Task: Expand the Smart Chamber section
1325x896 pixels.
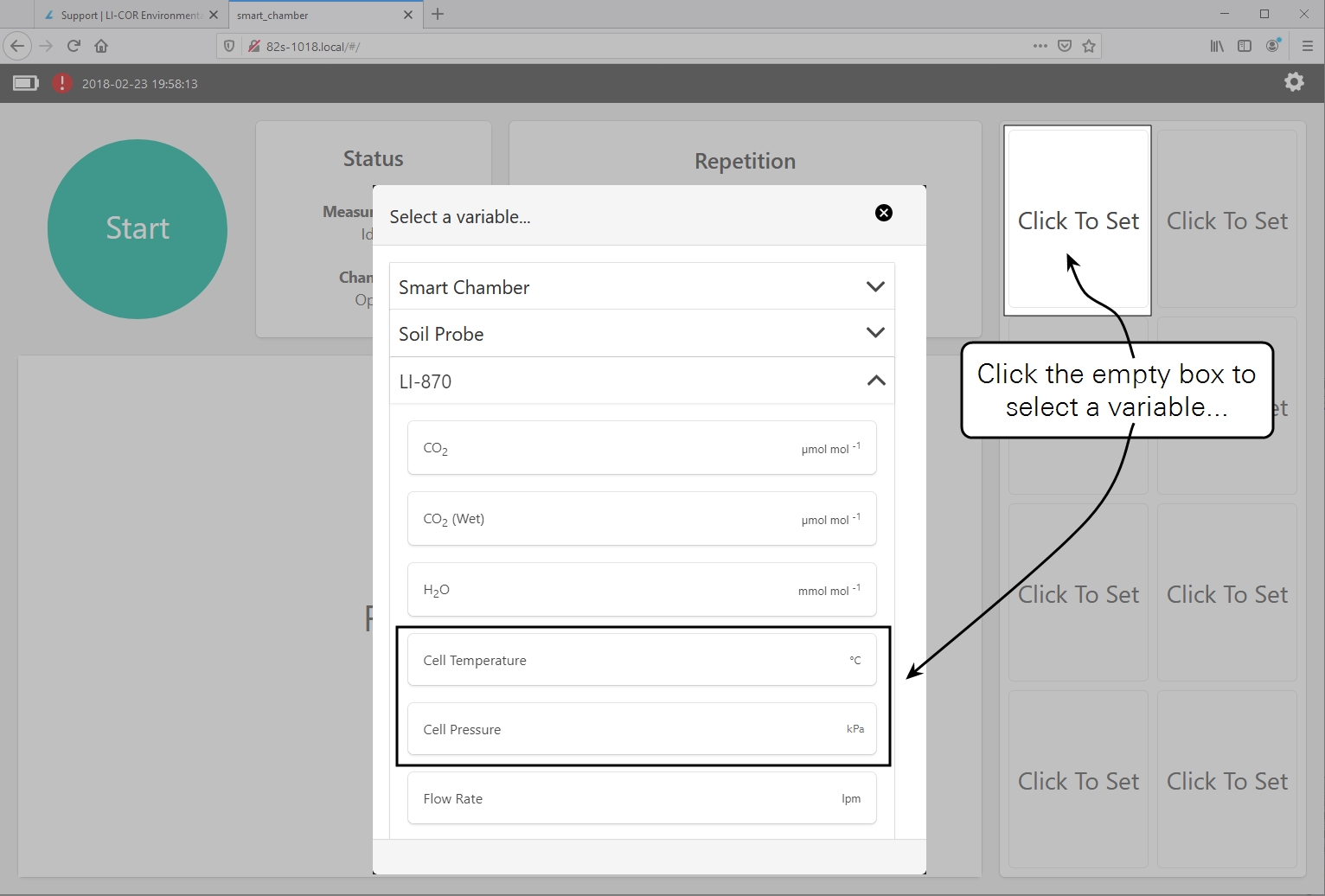Action: [x=641, y=287]
